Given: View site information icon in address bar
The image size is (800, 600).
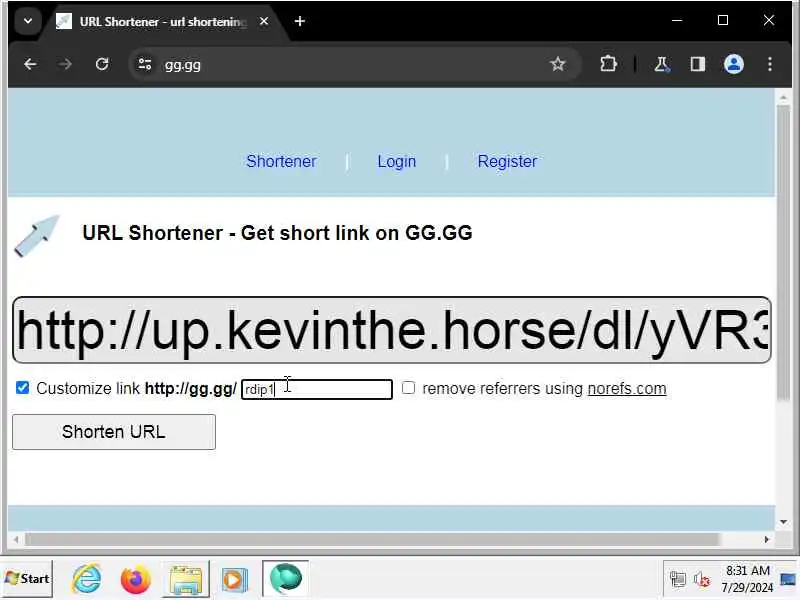Looking at the screenshot, I should coord(145,64).
